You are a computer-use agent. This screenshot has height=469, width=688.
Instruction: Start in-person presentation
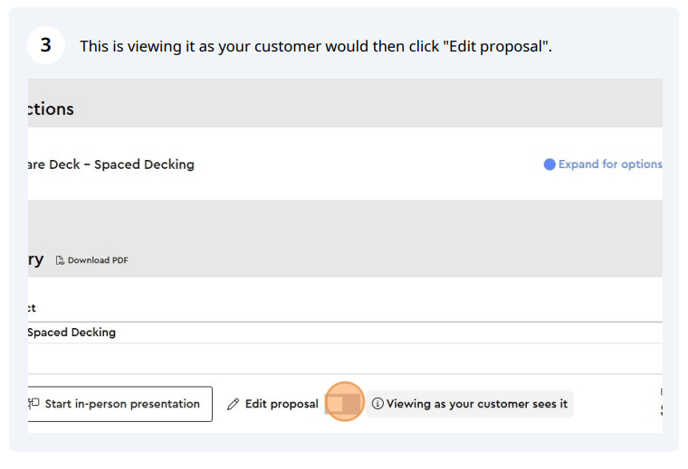[x=120, y=404]
